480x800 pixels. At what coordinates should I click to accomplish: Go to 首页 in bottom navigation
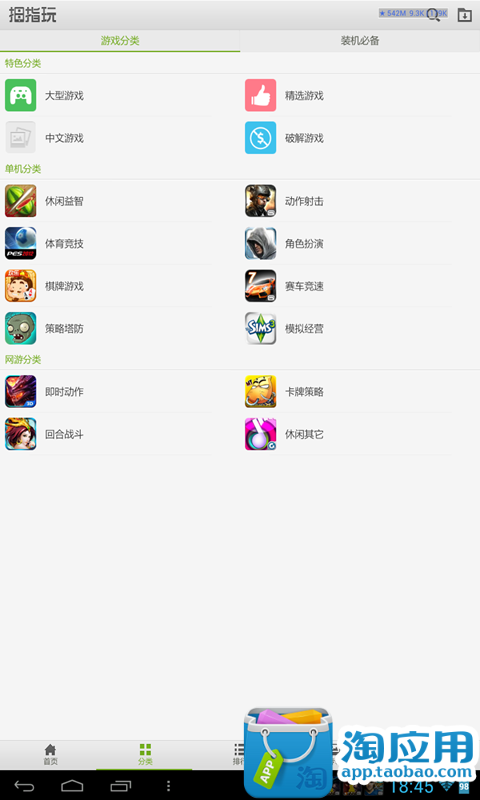(x=50, y=755)
